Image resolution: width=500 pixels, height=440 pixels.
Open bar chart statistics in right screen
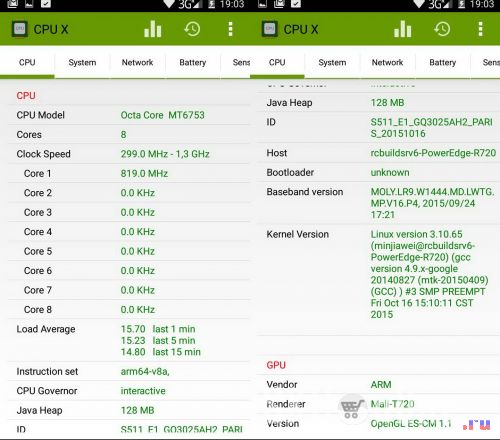pyautogui.click(x=403, y=29)
